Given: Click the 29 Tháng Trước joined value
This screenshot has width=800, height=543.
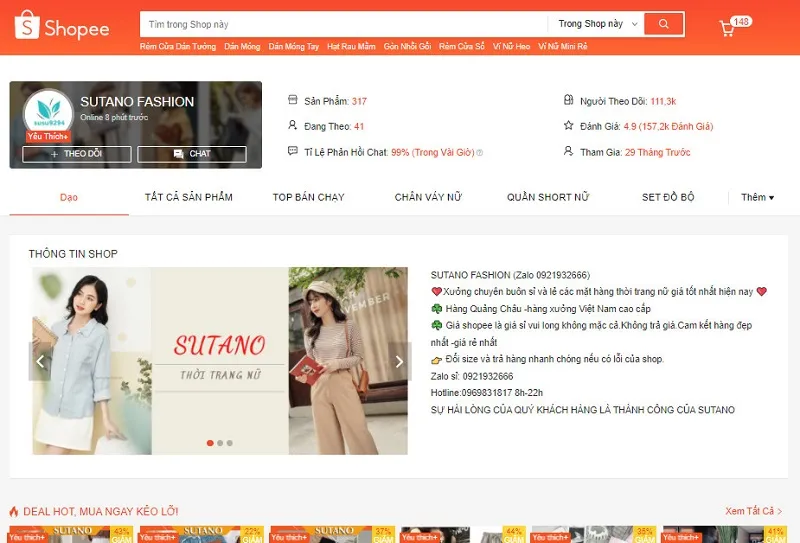Looking at the screenshot, I should 658,152.
